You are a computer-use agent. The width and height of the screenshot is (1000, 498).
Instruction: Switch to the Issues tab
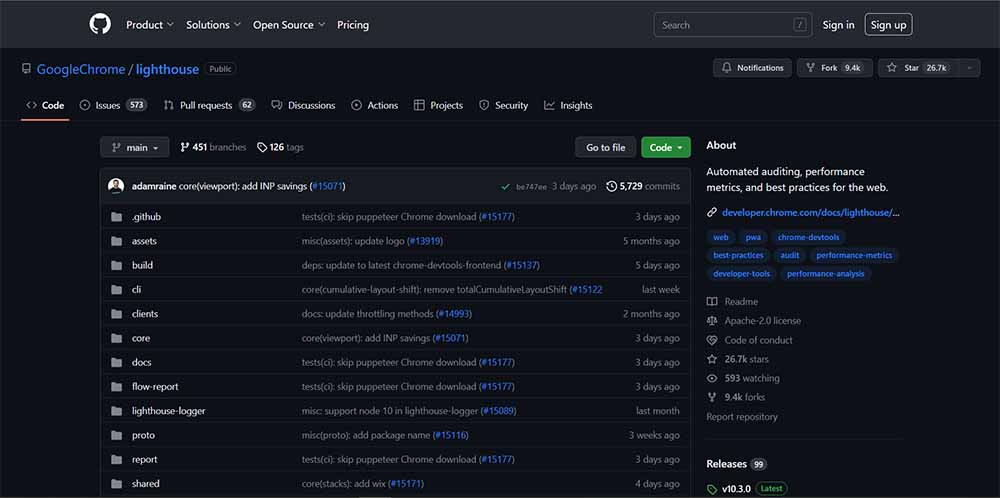coord(113,105)
